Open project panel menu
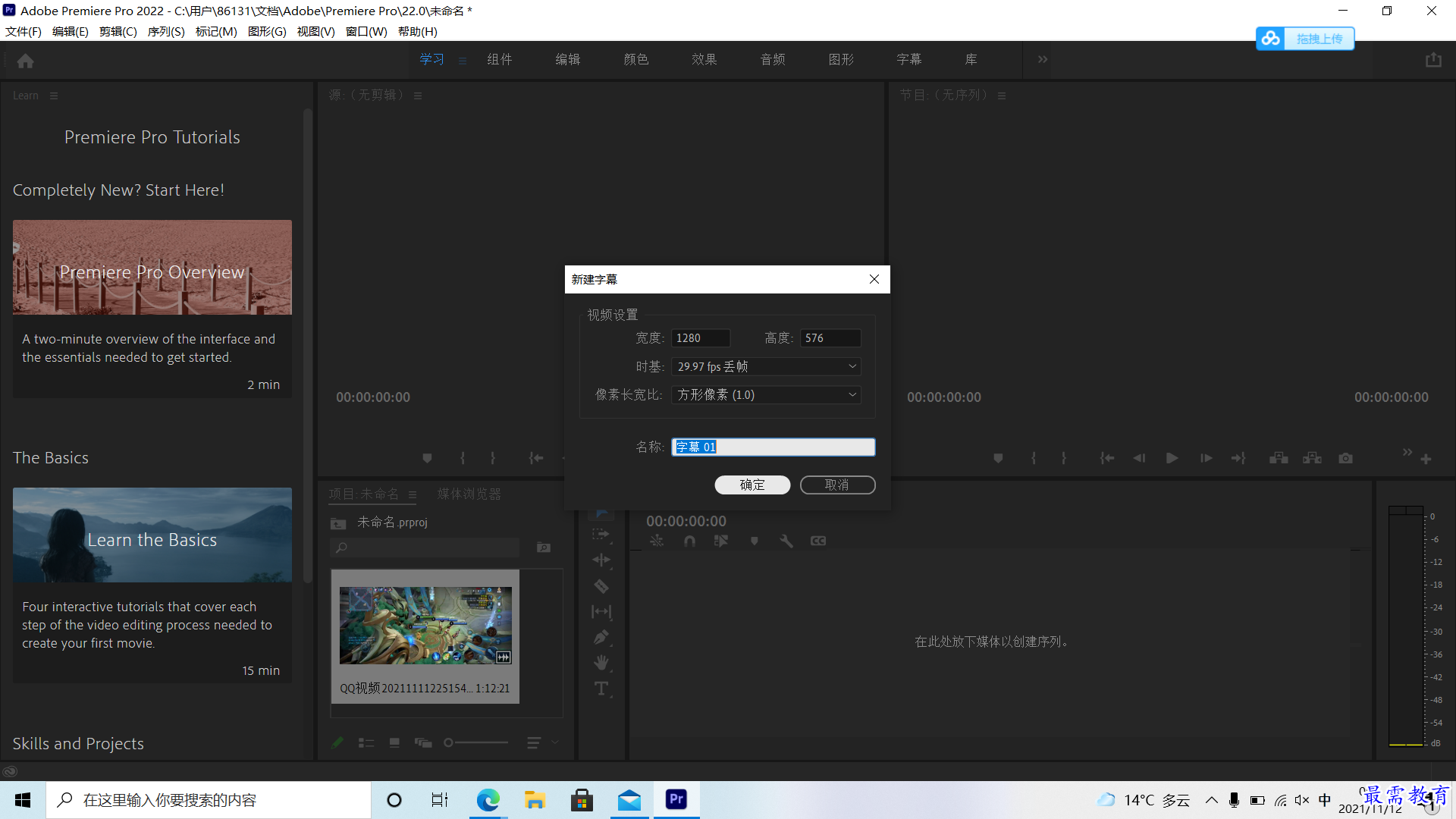 413,494
